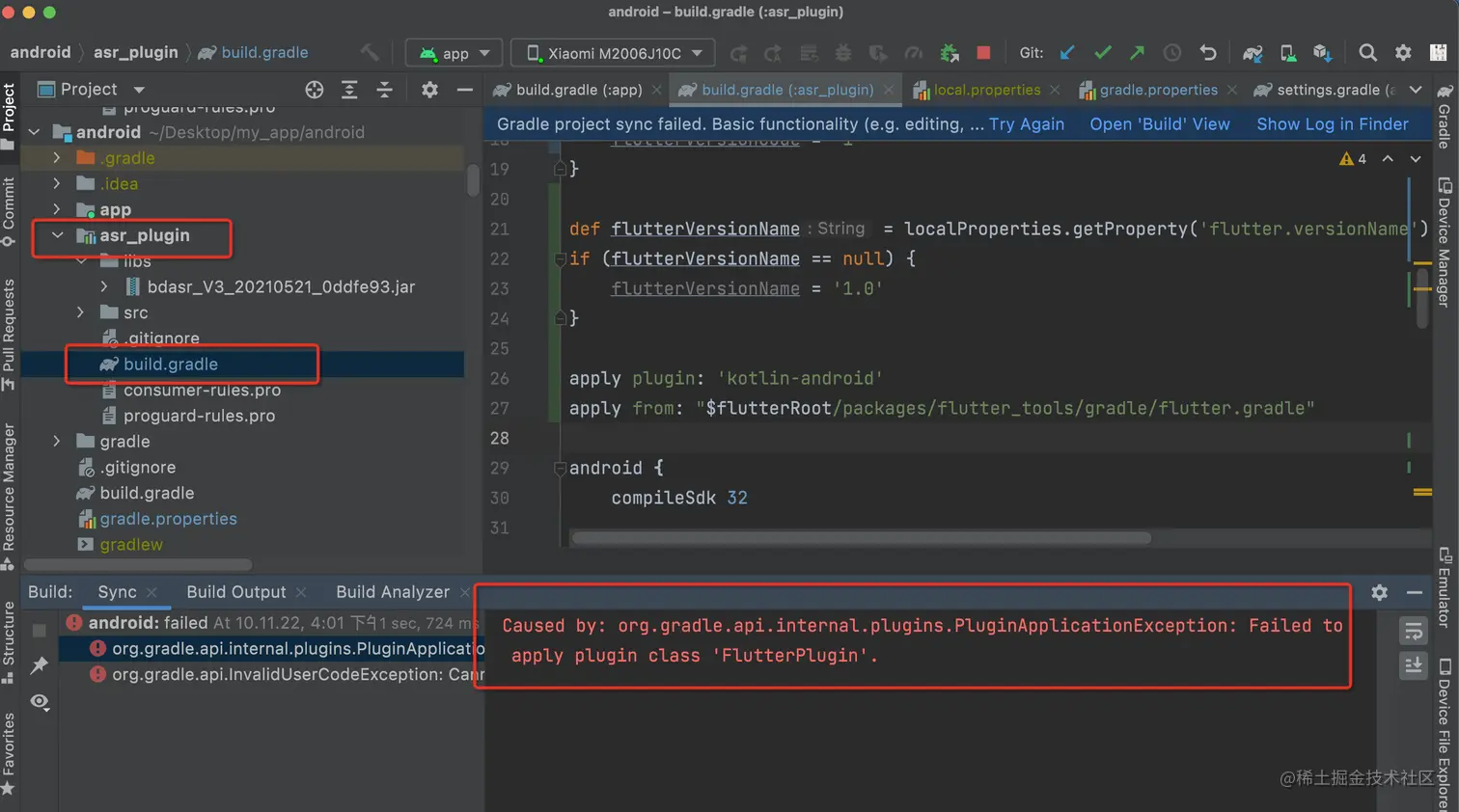Open Search Everywhere magnifier icon
Image resolution: width=1459 pixels, height=812 pixels.
(1367, 53)
